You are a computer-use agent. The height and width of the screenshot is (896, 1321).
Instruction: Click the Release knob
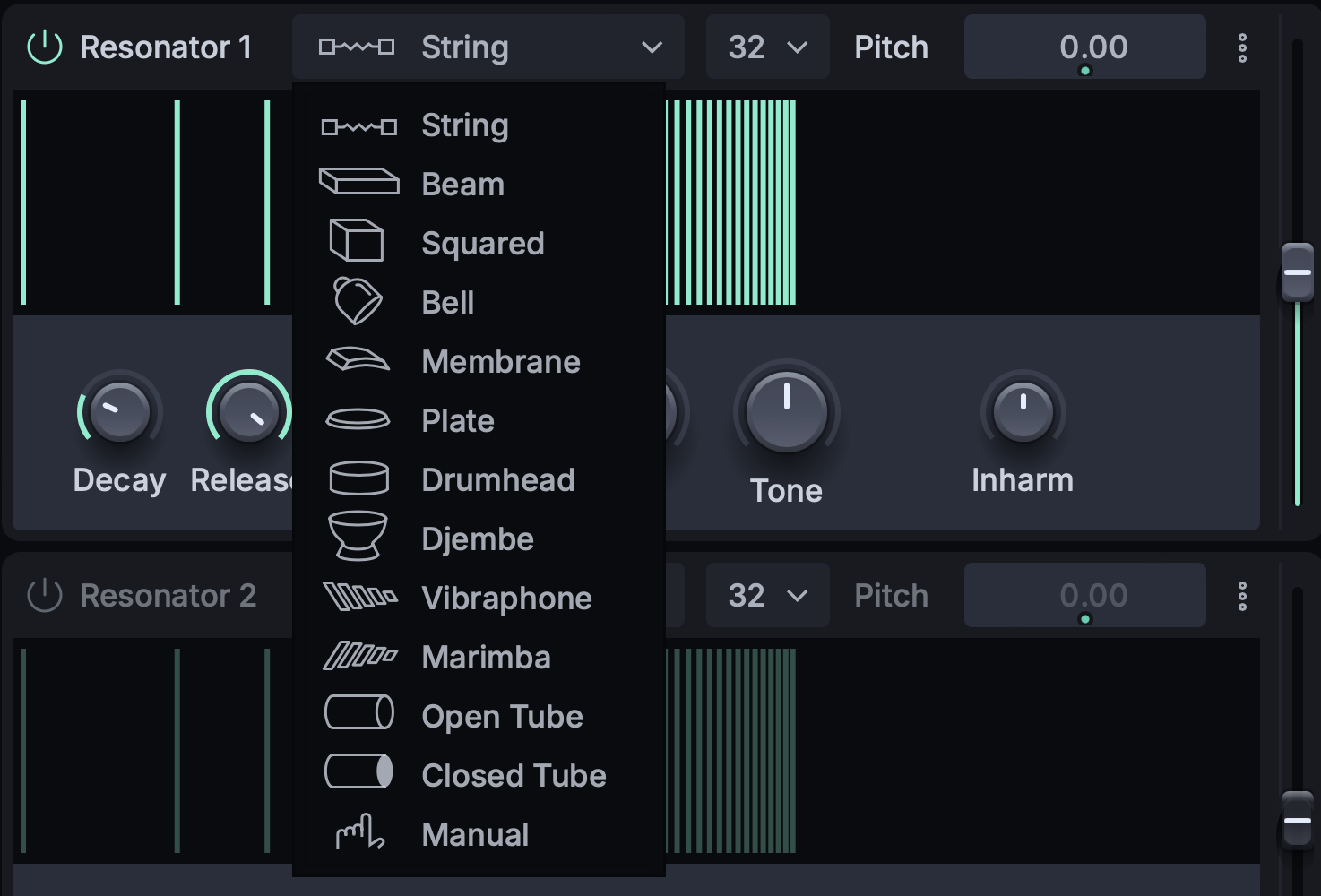(248, 412)
